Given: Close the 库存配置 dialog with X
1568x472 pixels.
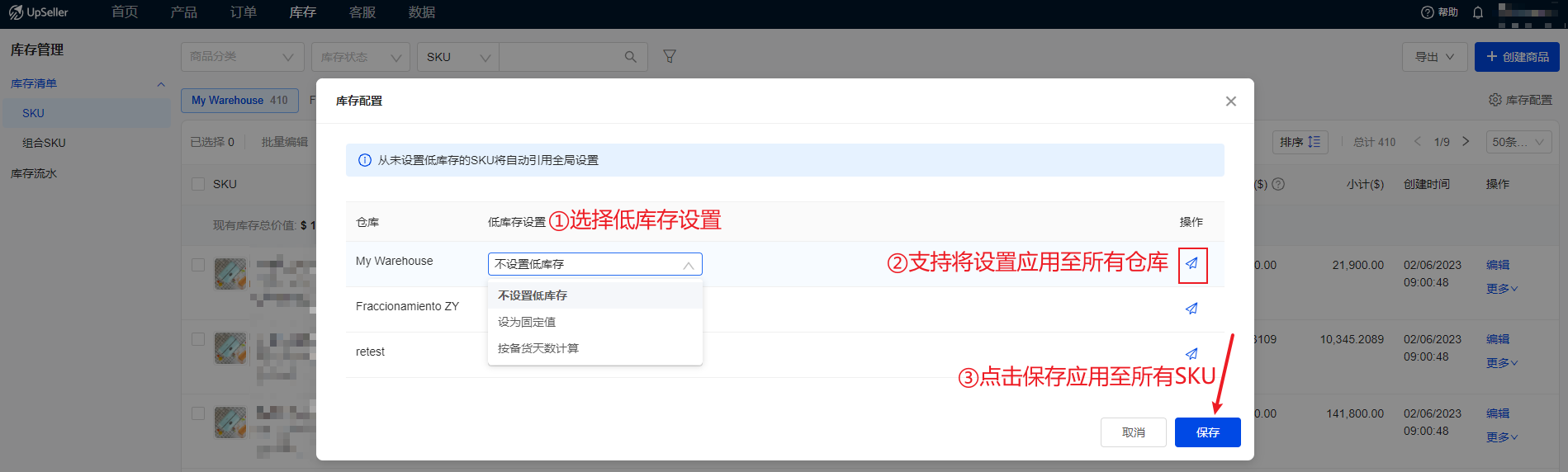Looking at the screenshot, I should 1230,101.
